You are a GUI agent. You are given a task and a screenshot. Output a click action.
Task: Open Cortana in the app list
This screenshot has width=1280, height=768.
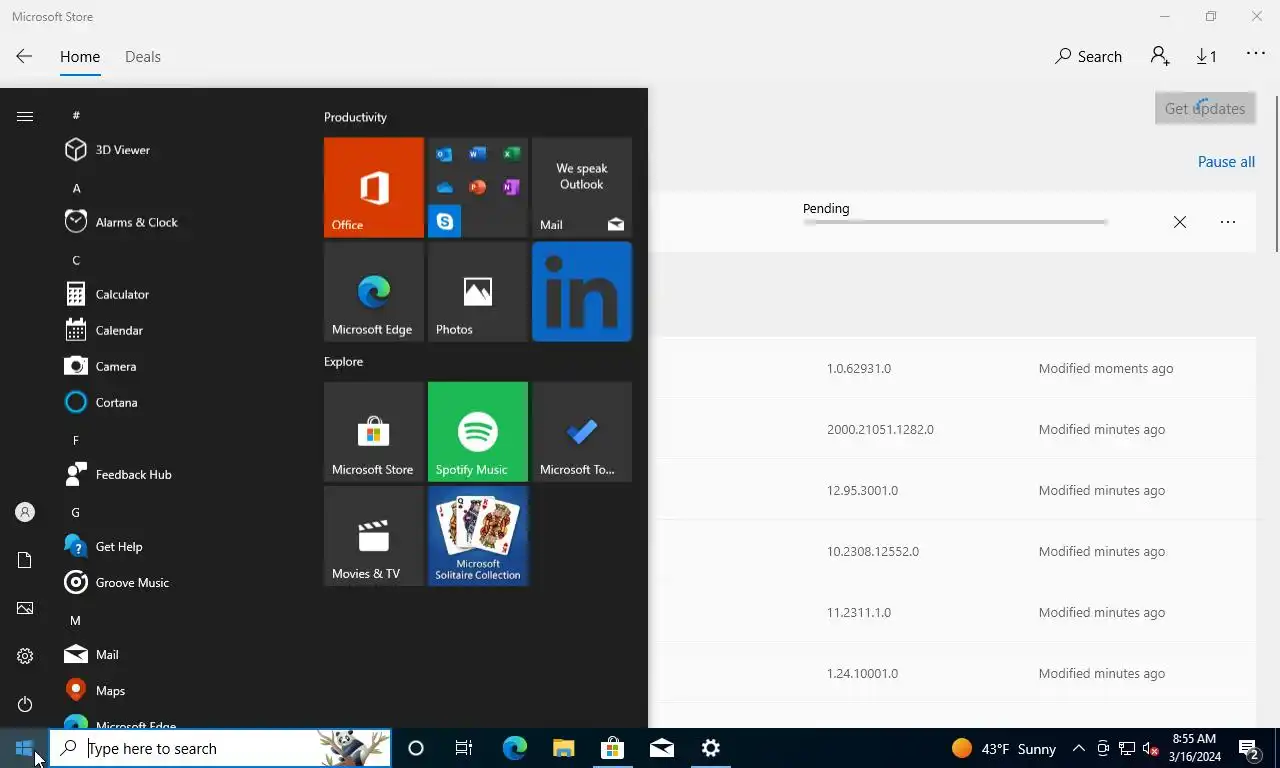click(x=178, y=402)
